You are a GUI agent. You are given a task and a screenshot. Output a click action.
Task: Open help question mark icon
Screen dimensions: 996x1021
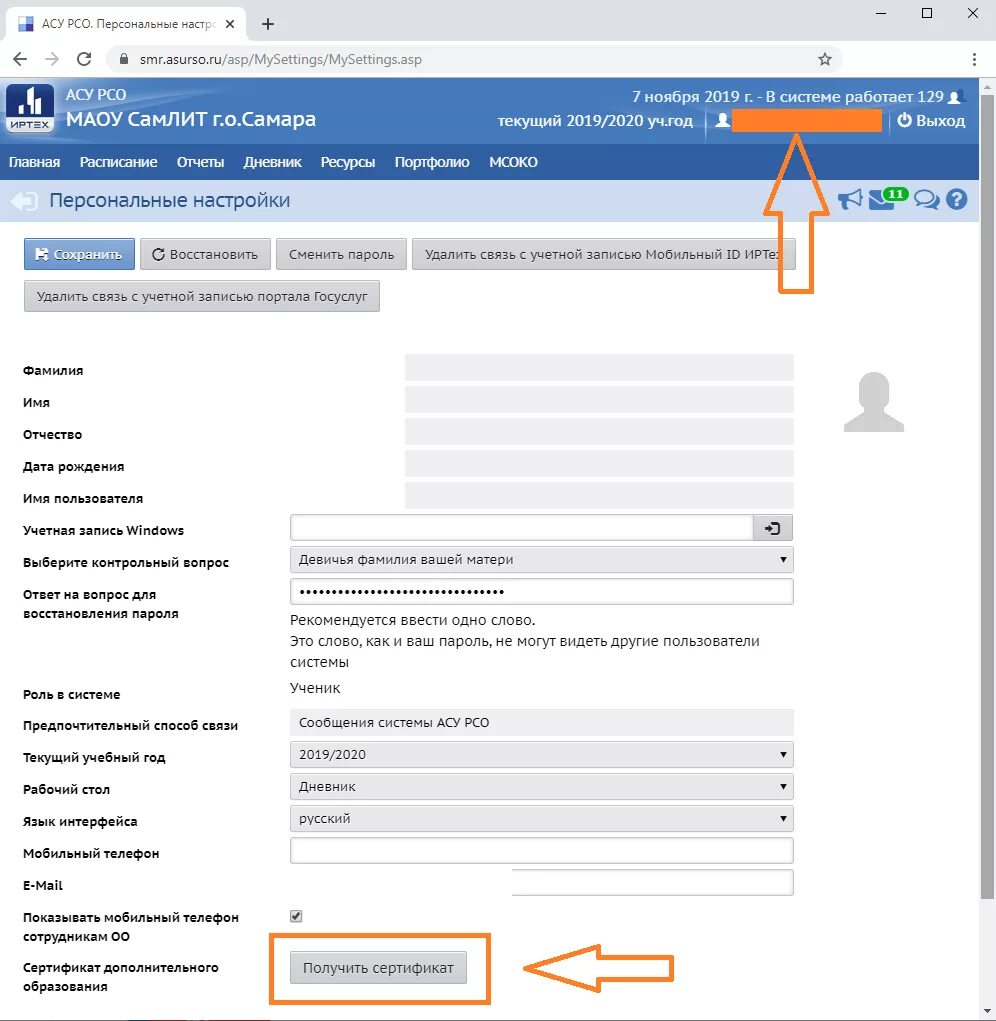(x=956, y=199)
